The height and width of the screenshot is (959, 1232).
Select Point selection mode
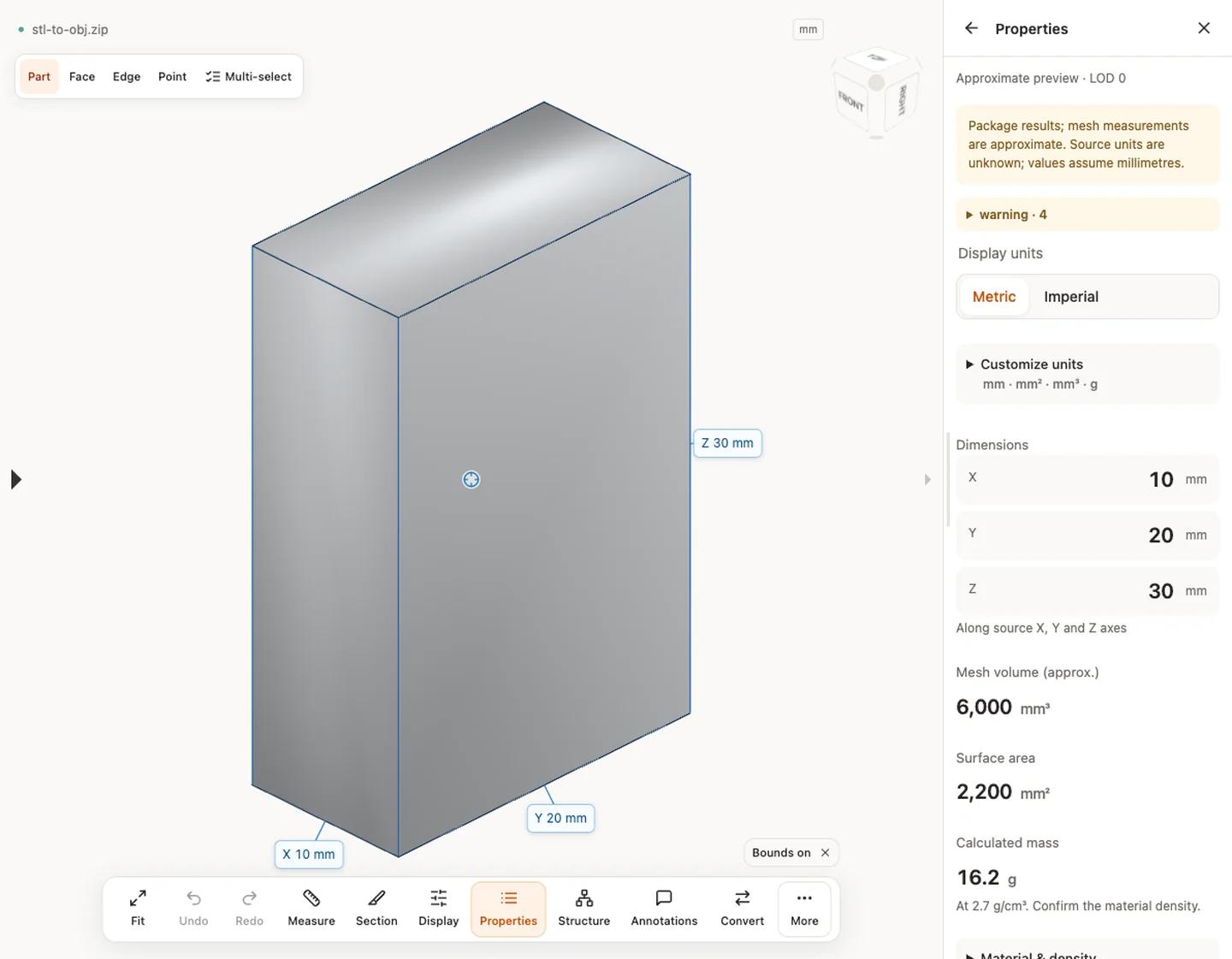[172, 76]
